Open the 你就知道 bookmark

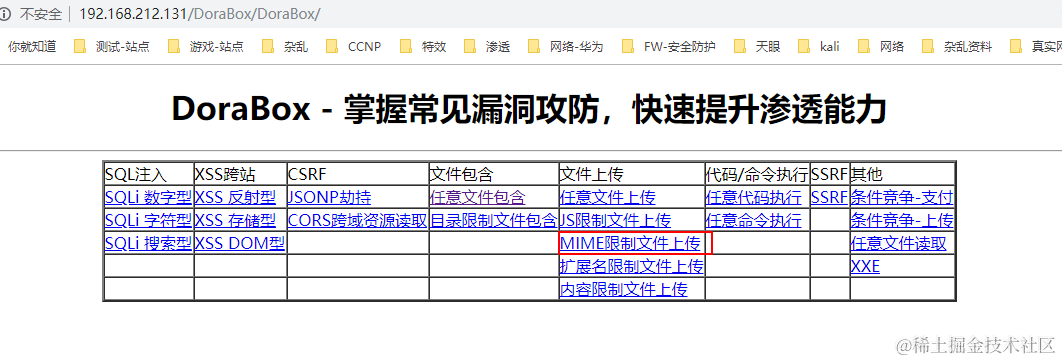[x=31, y=46]
